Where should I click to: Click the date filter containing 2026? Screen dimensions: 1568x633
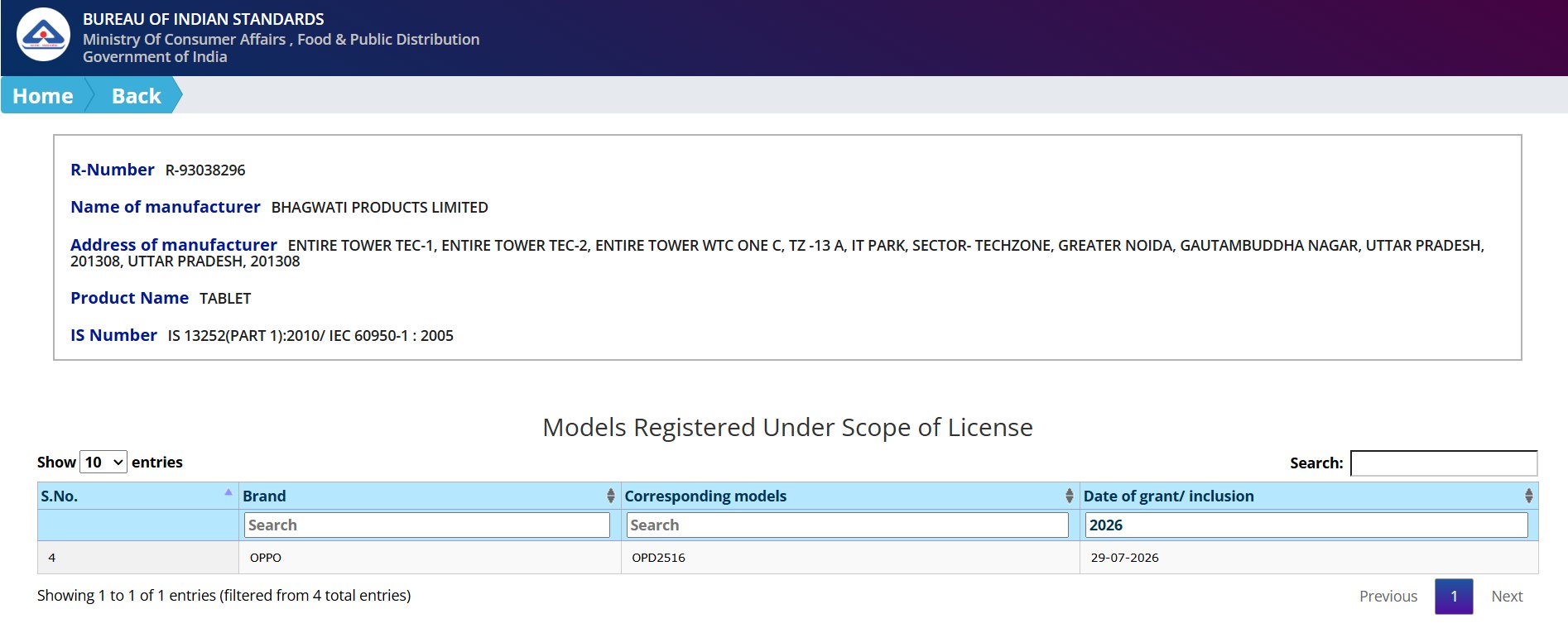click(1306, 525)
